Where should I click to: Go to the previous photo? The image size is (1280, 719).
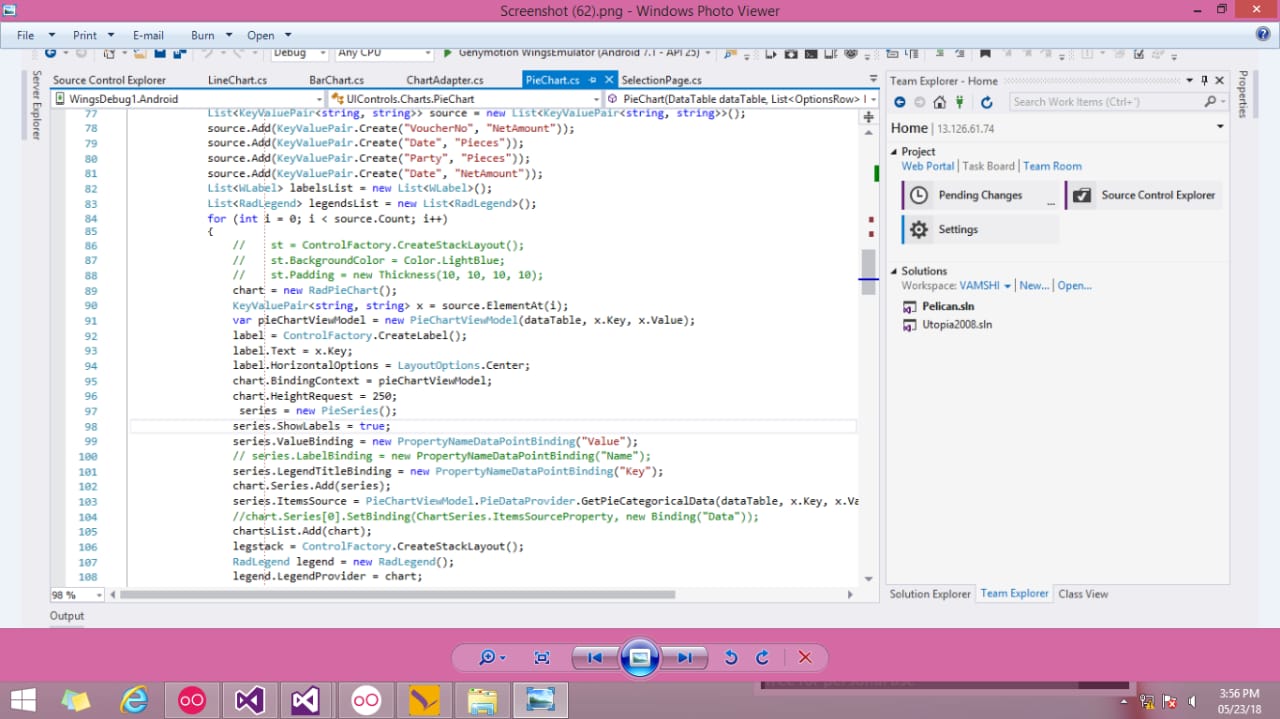coord(594,657)
